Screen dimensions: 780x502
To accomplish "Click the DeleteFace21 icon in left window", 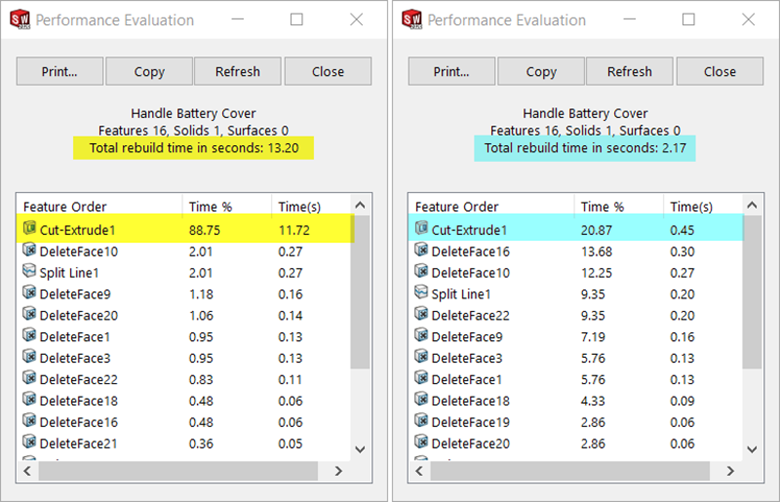I will (x=30, y=442).
